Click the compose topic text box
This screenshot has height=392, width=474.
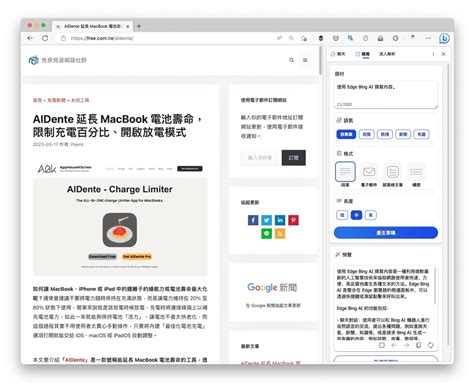click(386, 95)
